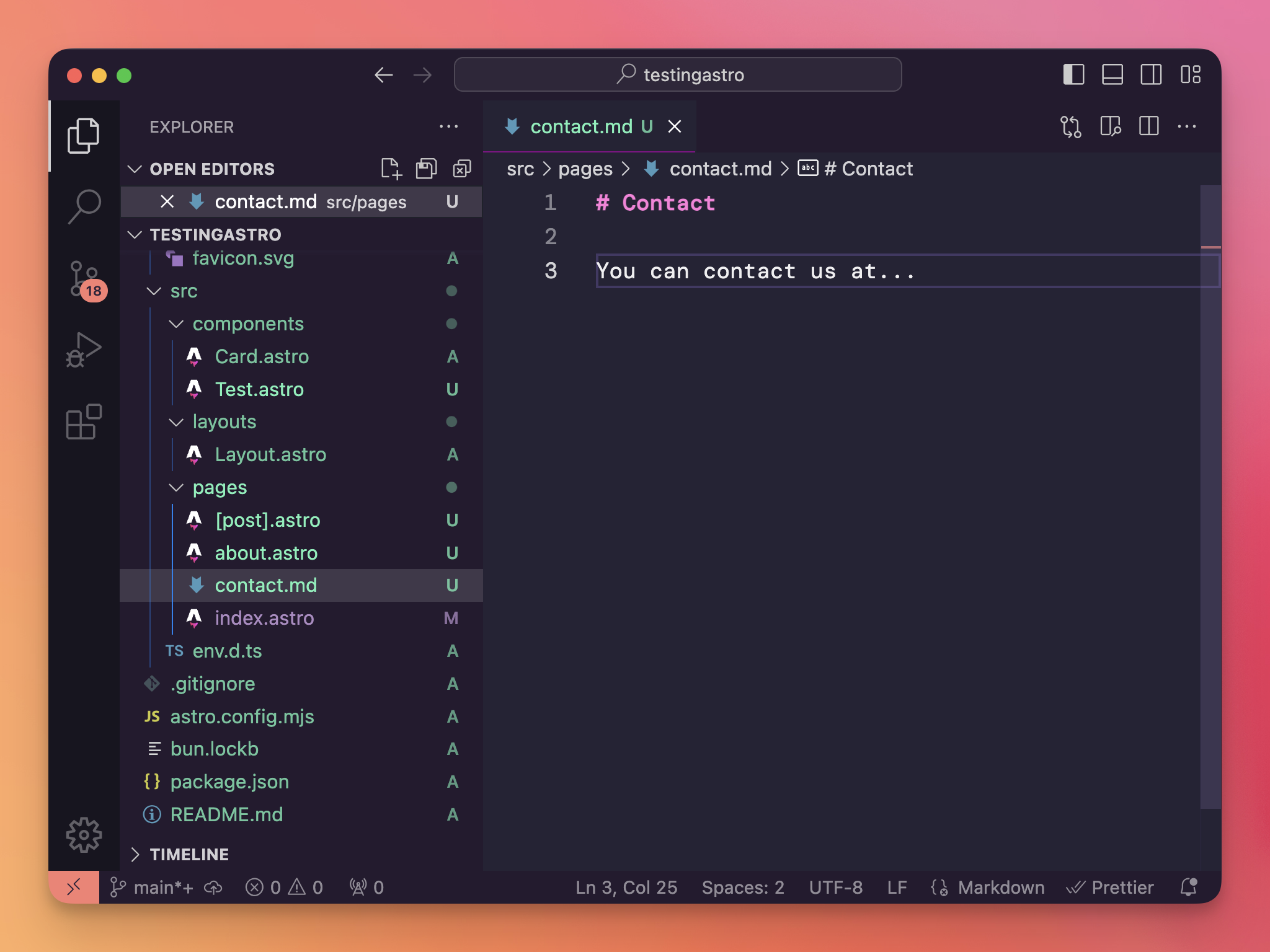Click the Open Preview to the Side icon
This screenshot has width=1270, height=952.
[1110, 126]
